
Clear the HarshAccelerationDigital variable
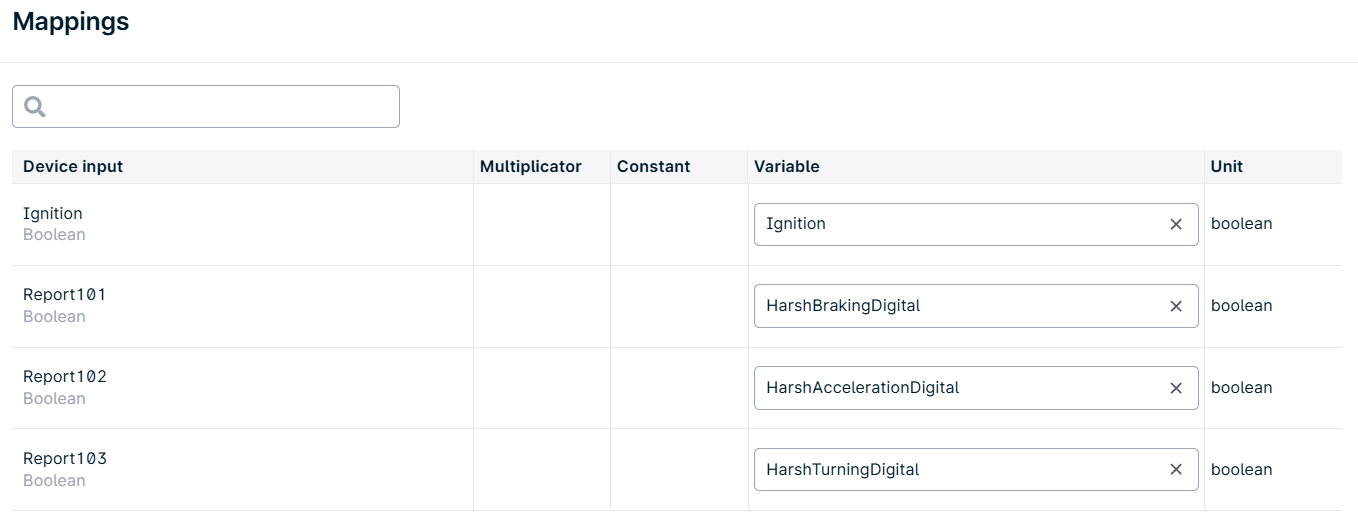pyautogui.click(x=1176, y=388)
